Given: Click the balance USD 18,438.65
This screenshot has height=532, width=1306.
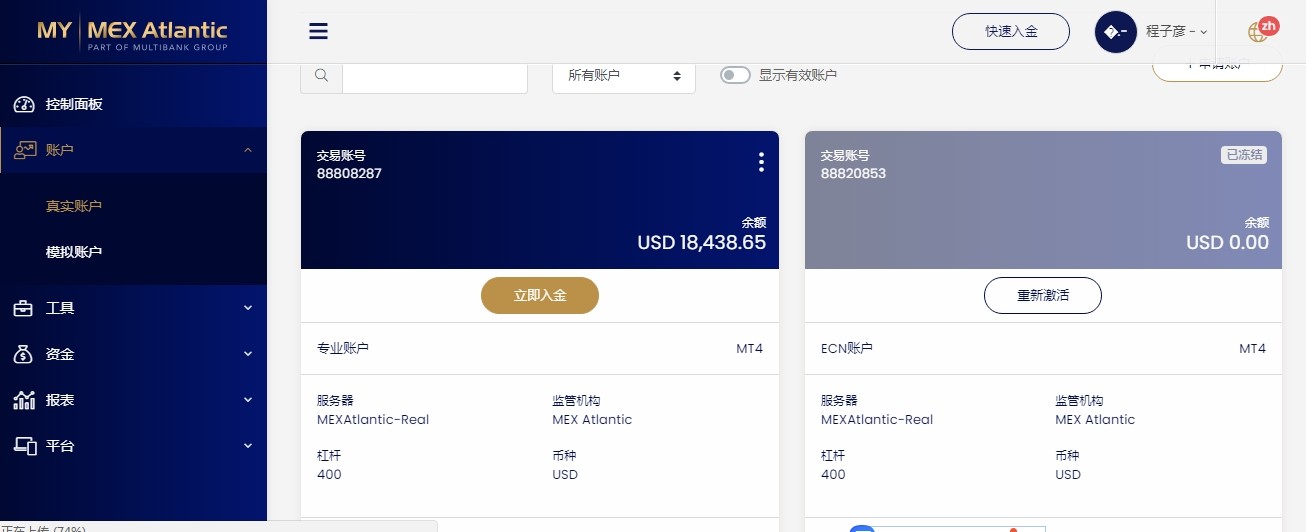Looking at the screenshot, I should (701, 242).
